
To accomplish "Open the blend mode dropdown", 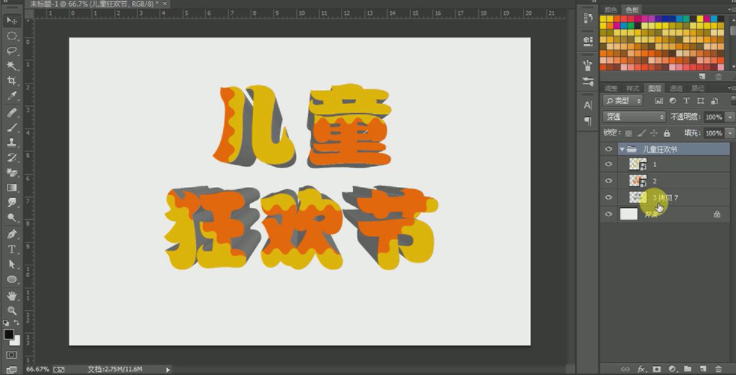I will tap(634, 117).
